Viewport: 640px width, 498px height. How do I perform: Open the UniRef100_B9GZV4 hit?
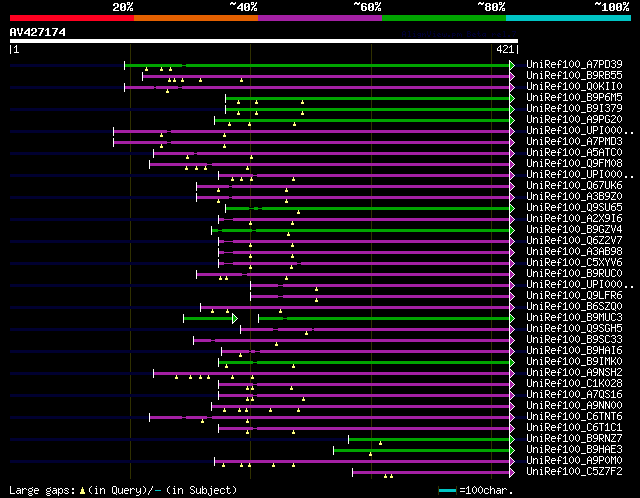tap(574, 230)
